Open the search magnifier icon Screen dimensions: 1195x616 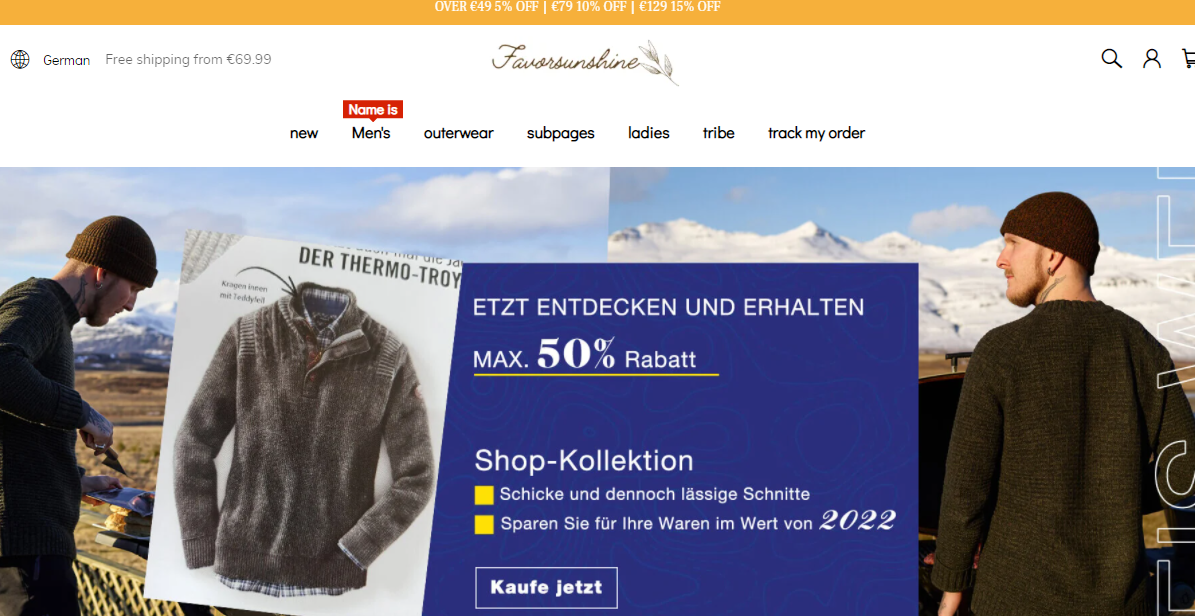click(x=1111, y=59)
